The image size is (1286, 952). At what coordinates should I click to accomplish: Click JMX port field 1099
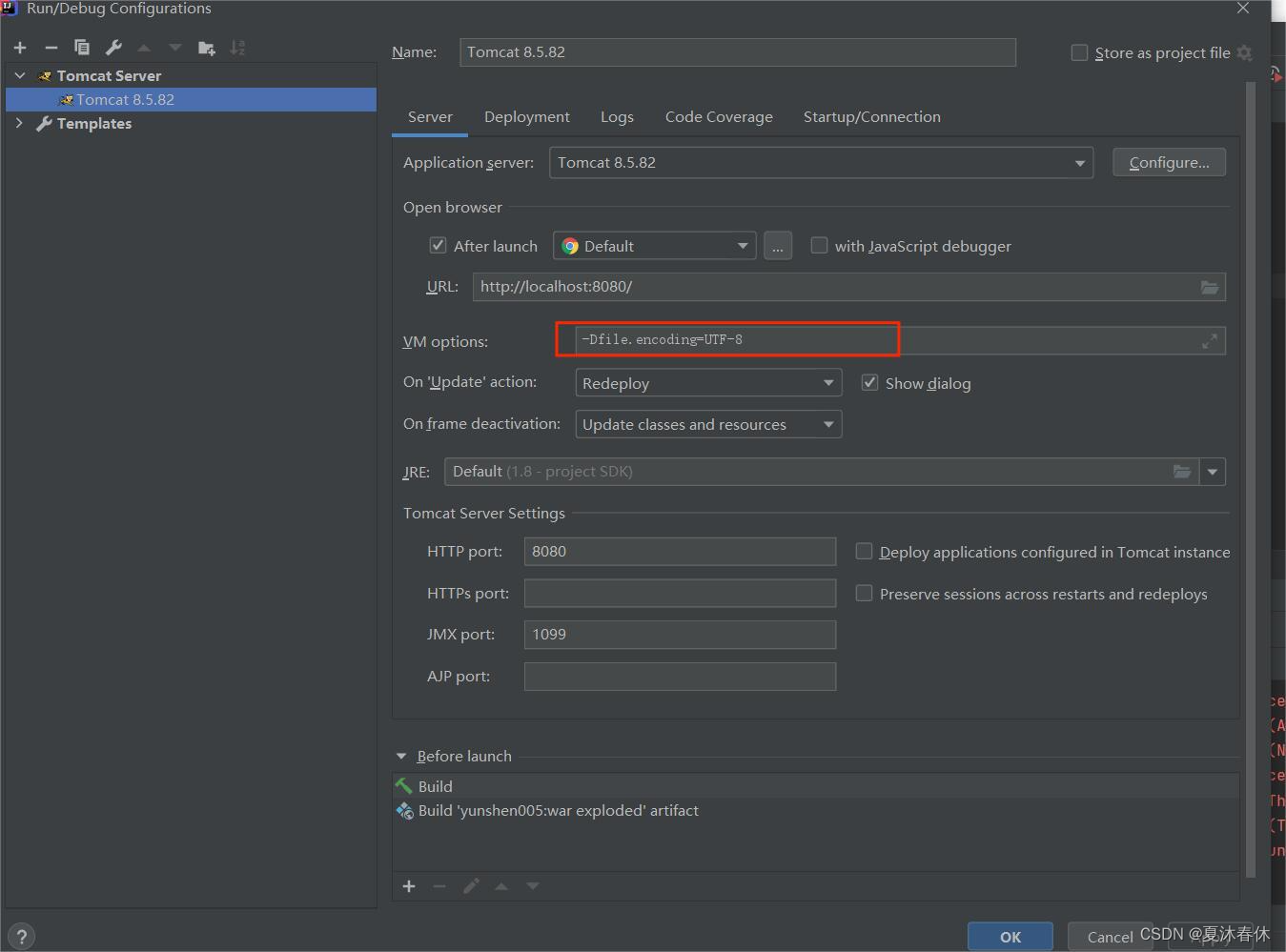click(x=680, y=635)
